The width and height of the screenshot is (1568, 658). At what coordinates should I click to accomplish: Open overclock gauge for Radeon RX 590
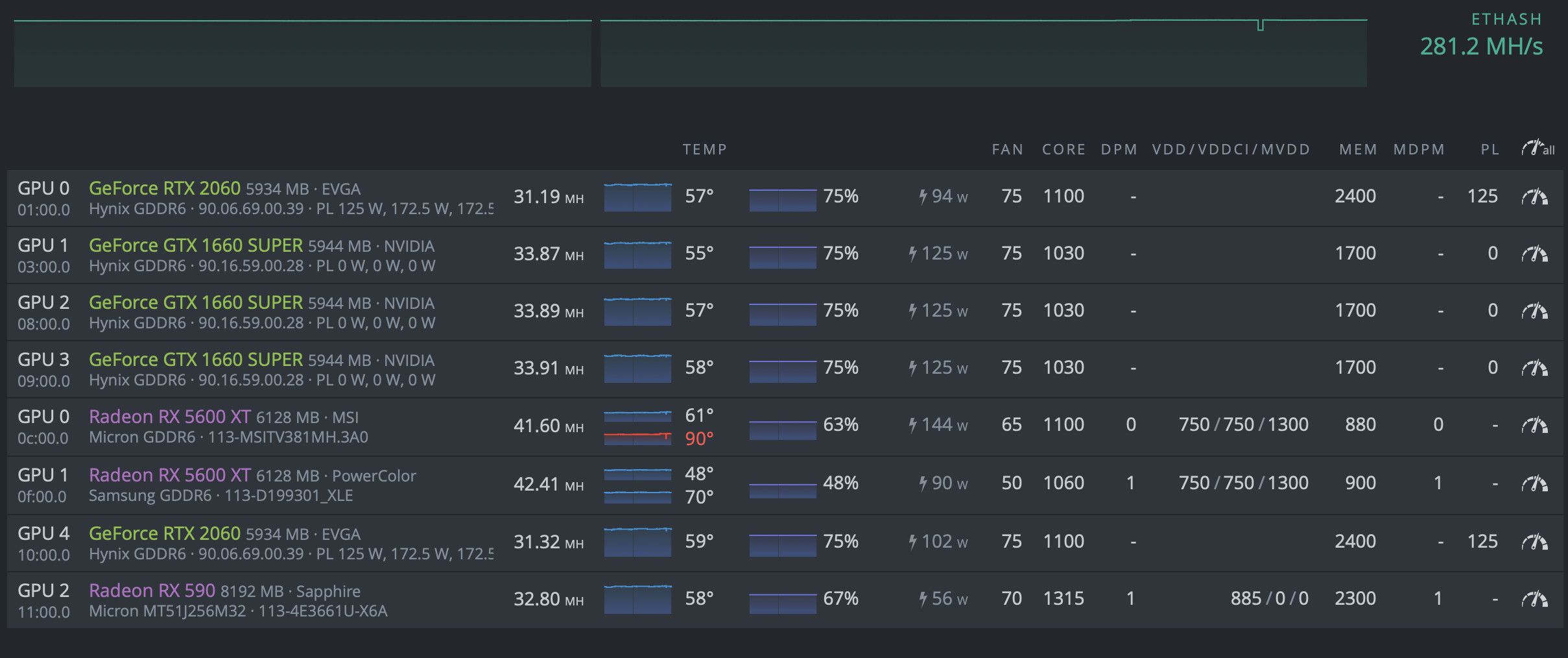click(1534, 599)
